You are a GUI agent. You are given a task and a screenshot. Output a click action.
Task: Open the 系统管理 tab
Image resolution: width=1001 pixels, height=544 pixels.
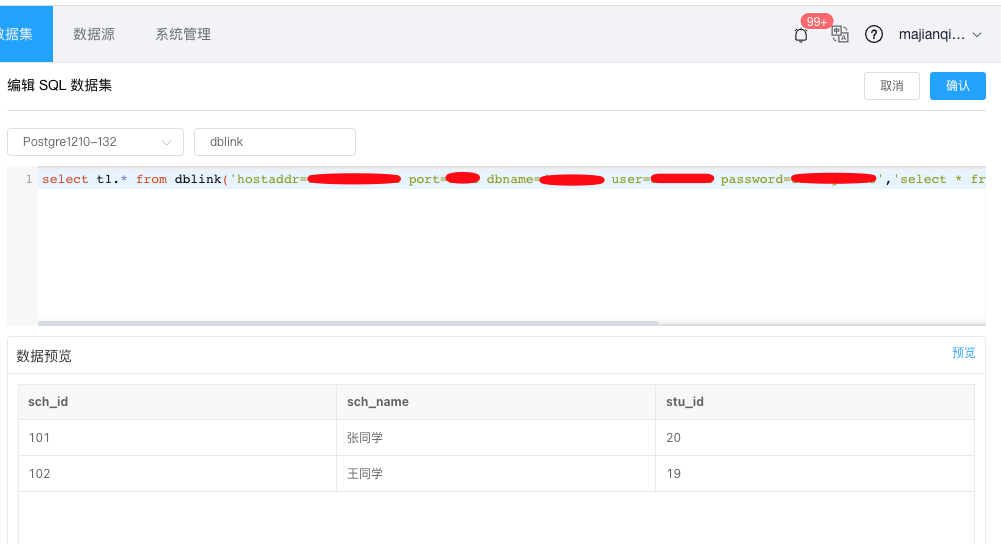(183, 34)
